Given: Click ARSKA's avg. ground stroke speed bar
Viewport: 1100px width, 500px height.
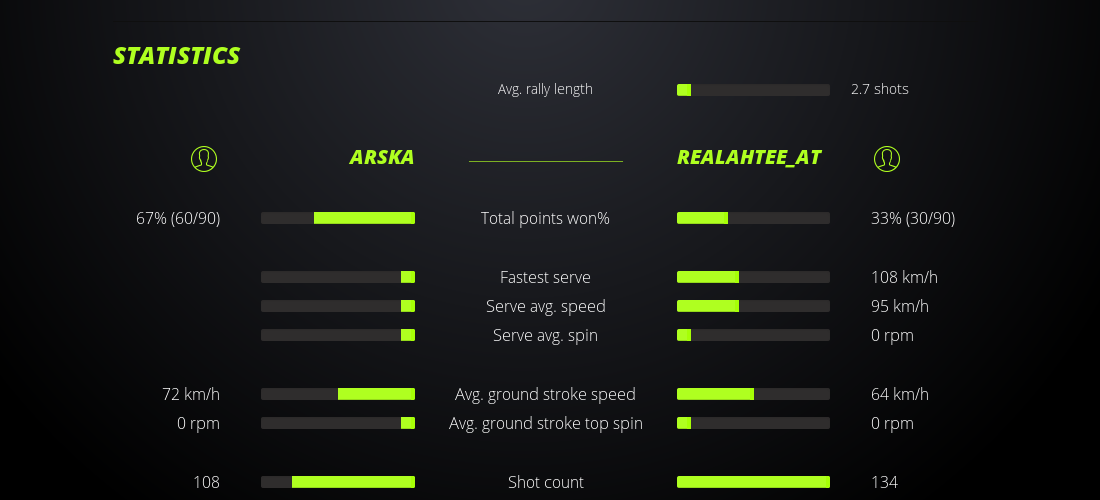Looking at the screenshot, I should tap(338, 394).
